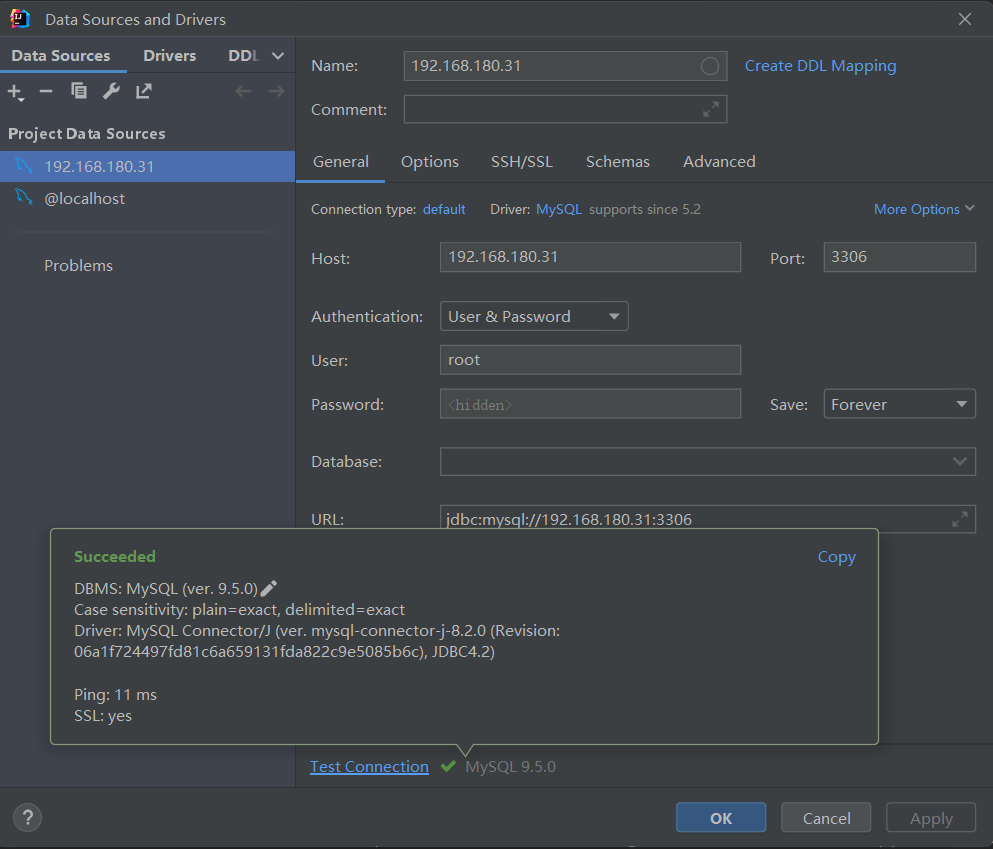Click the Apply button
This screenshot has height=849, width=993.
point(931,818)
